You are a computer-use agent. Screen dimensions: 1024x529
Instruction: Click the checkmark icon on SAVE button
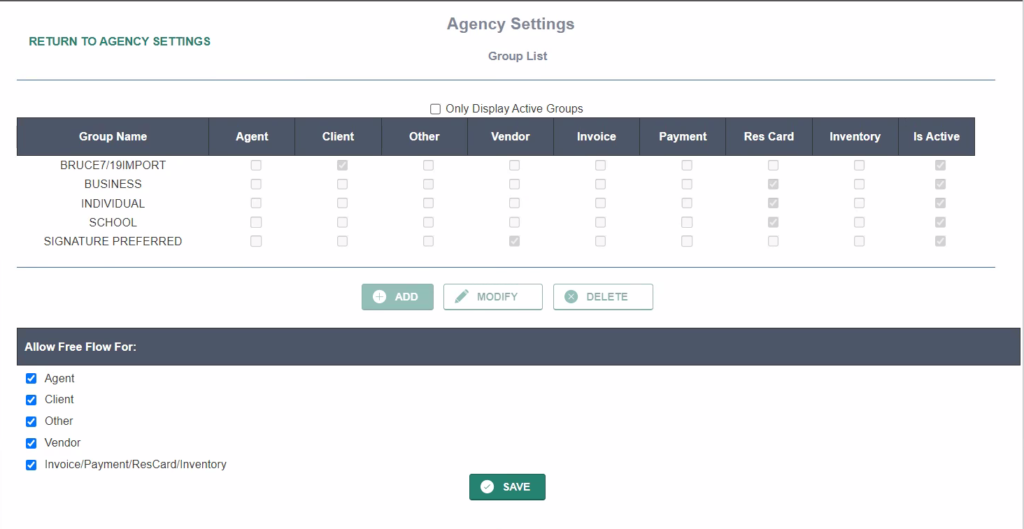[x=487, y=487]
